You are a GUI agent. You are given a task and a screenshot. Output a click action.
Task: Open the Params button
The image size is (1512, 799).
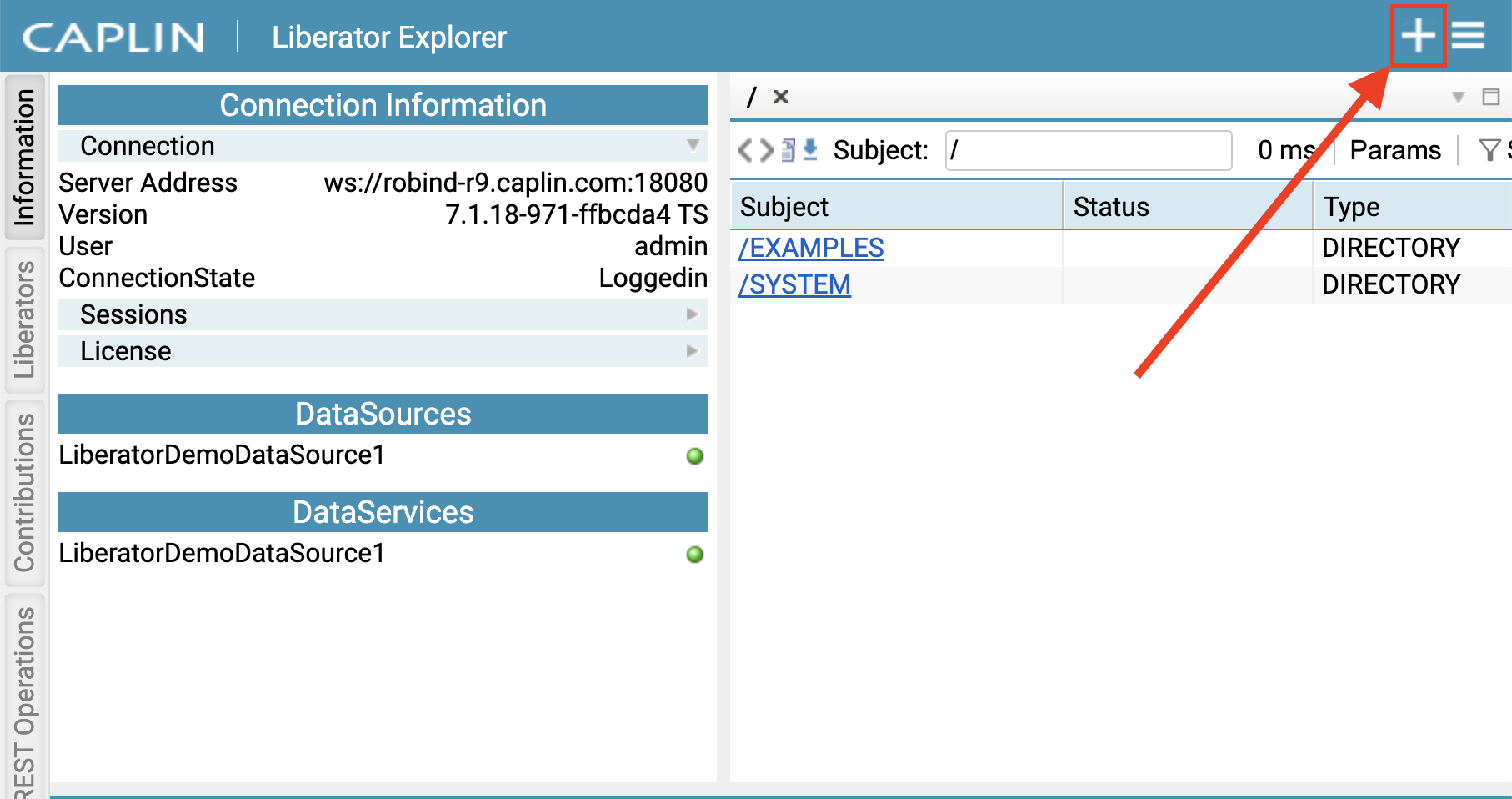[1395, 150]
